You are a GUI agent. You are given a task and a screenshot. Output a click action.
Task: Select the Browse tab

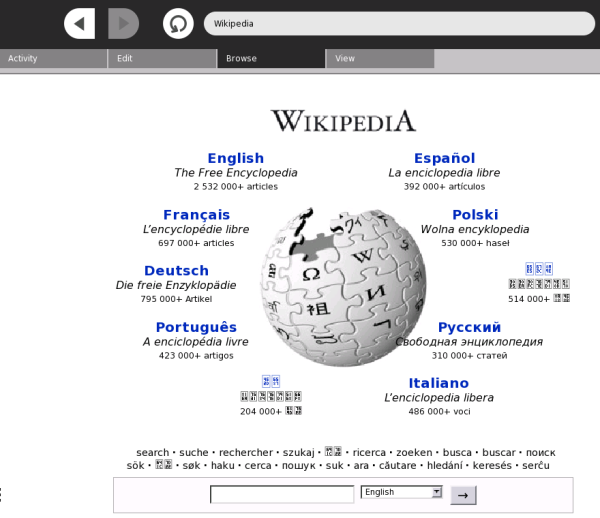[271, 59]
